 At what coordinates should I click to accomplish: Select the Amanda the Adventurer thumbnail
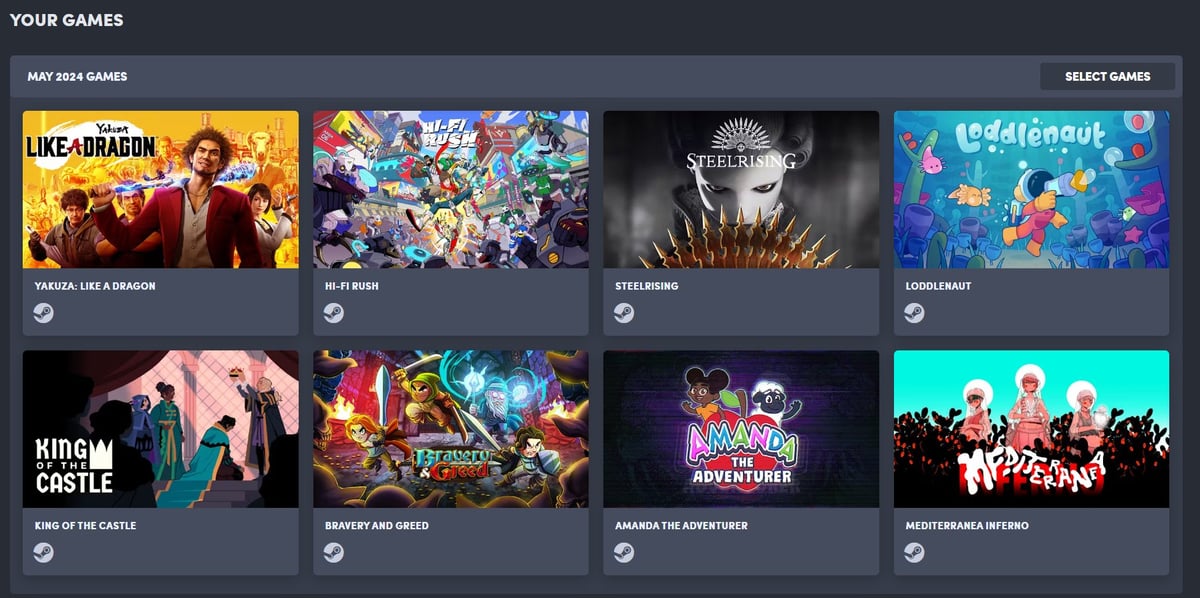741,429
